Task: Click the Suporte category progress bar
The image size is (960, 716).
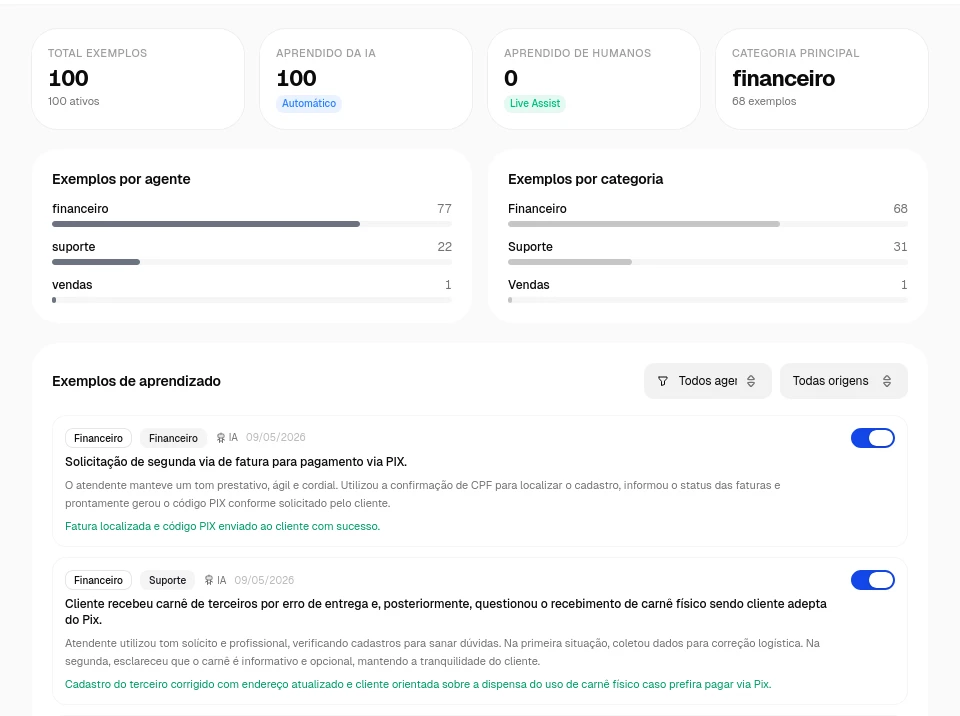Action: [708, 262]
